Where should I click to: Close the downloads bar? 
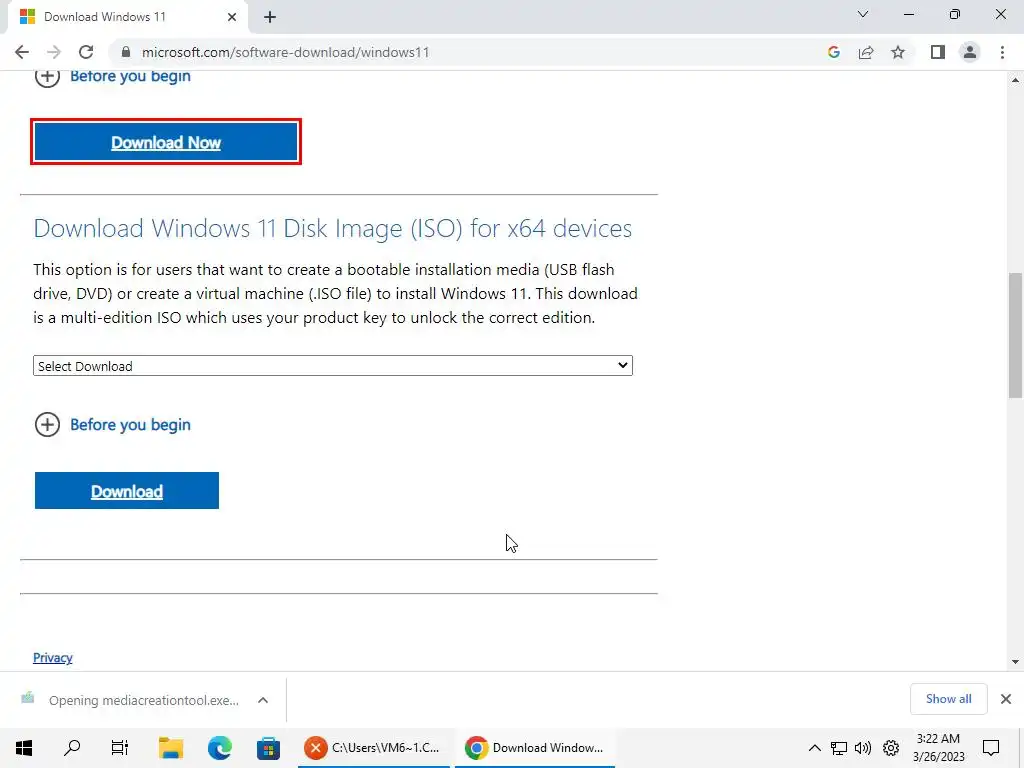[x=1006, y=699]
